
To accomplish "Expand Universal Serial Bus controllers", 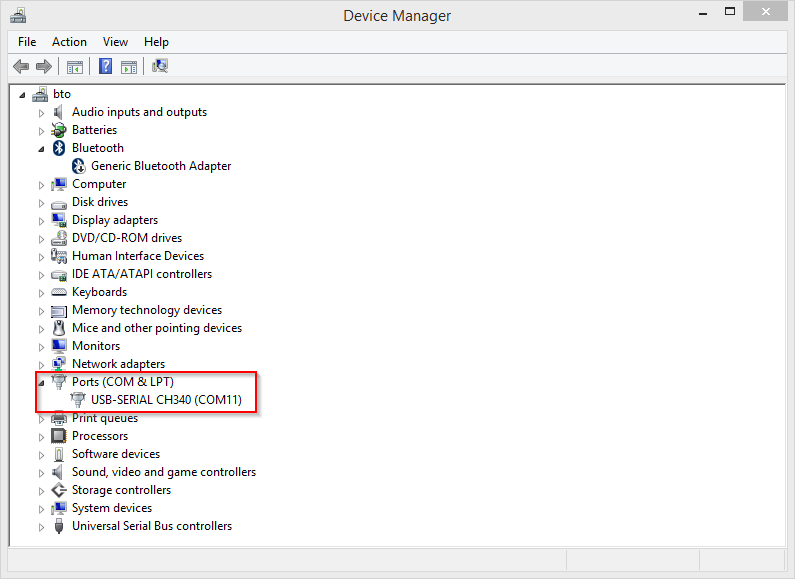I will tap(42, 527).
